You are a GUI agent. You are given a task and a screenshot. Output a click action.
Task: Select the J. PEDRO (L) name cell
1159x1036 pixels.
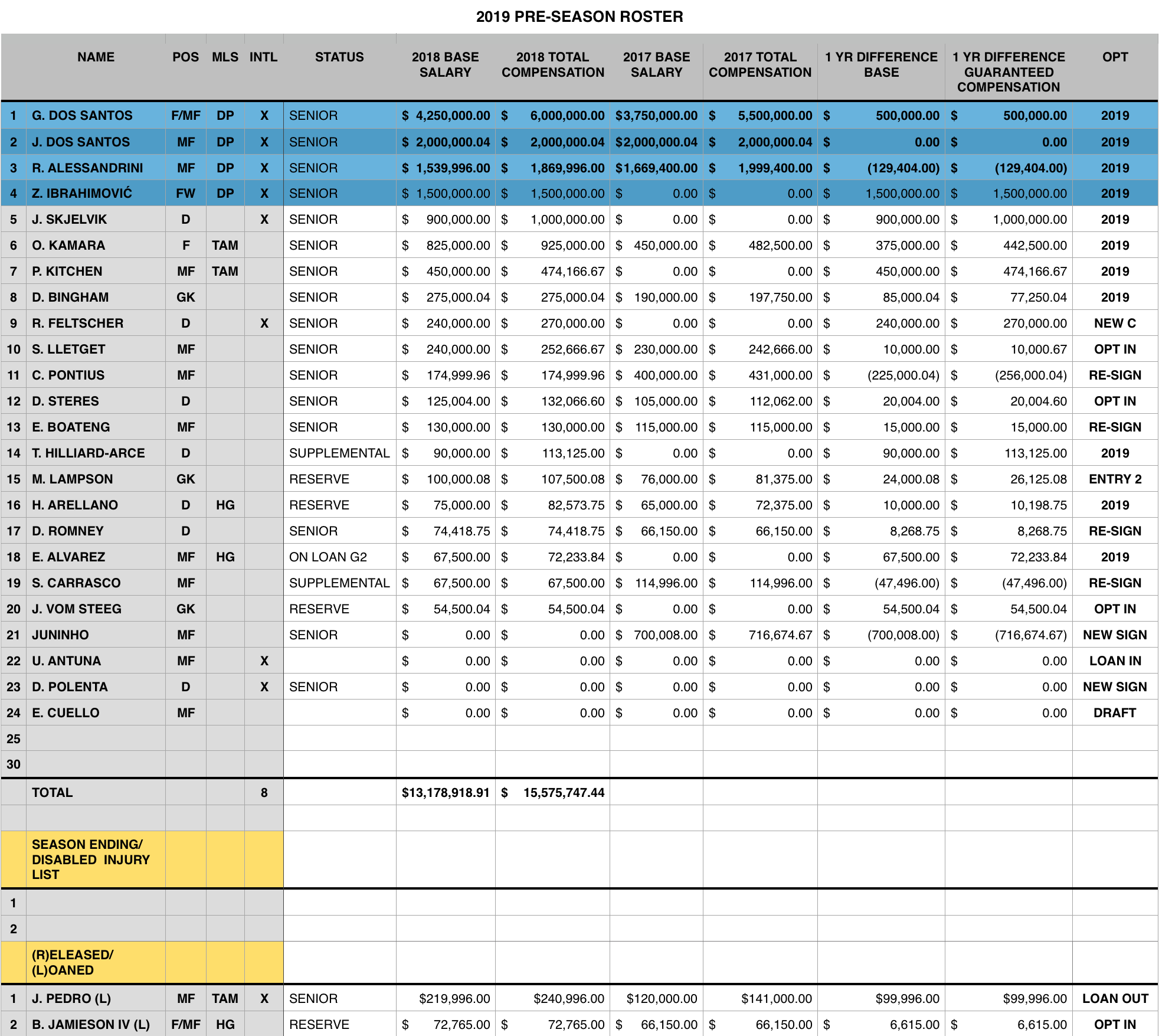click(x=96, y=999)
